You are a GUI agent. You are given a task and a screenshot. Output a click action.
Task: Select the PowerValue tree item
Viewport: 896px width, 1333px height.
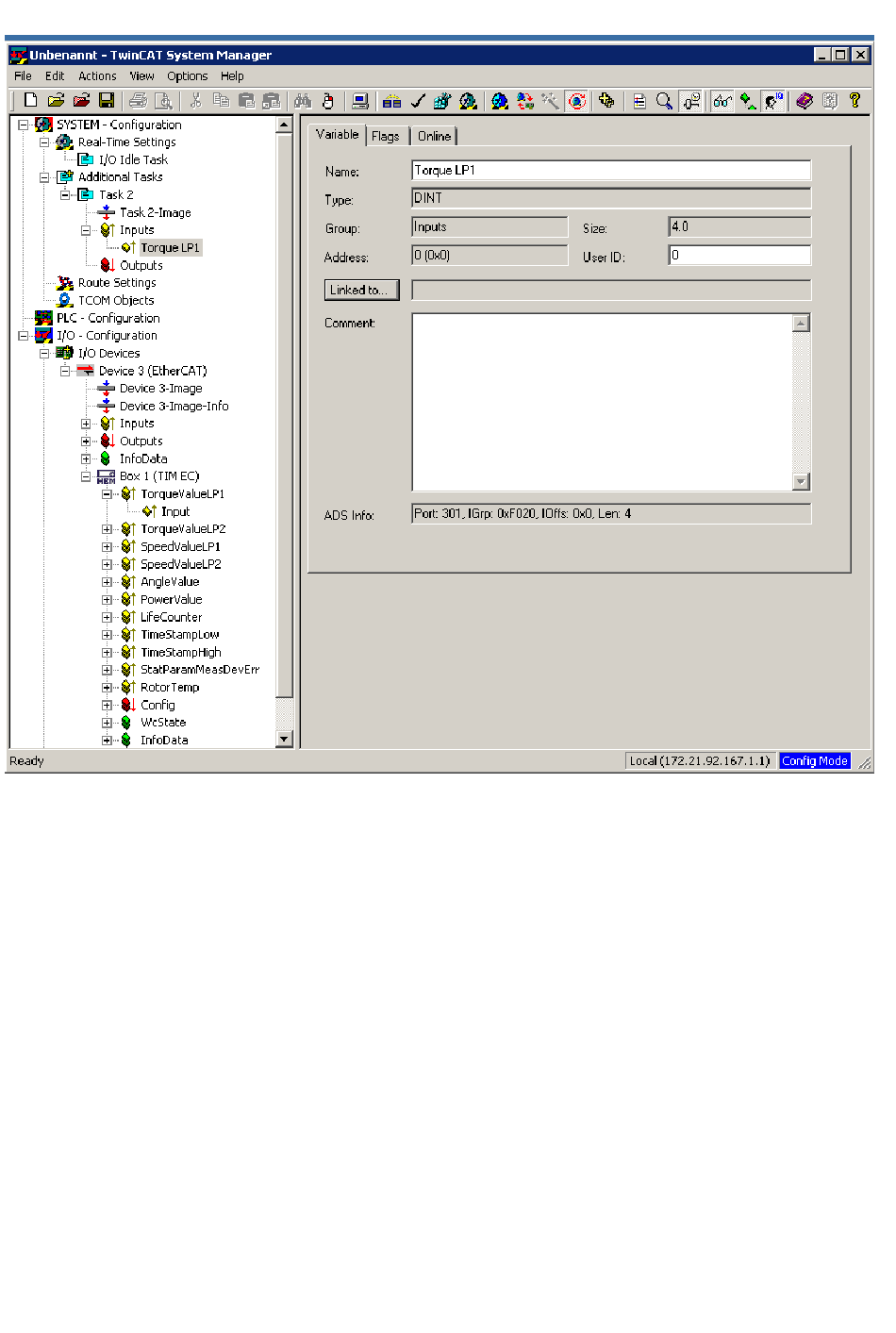[x=171, y=600]
